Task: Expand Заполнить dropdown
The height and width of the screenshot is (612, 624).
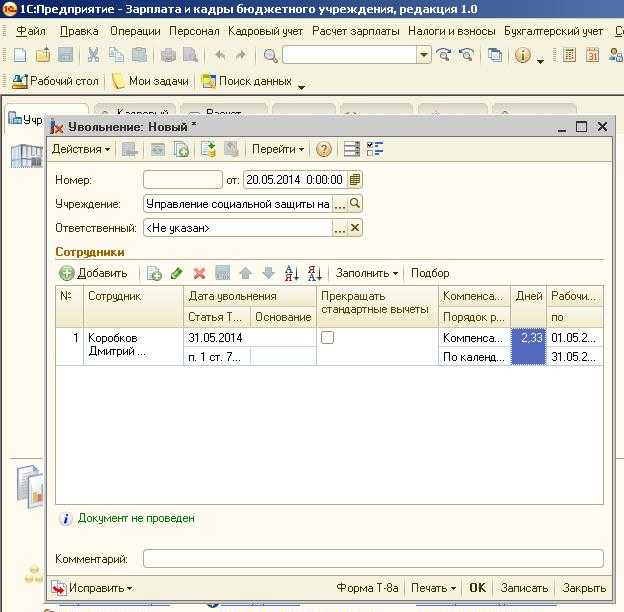Action: click(367, 273)
